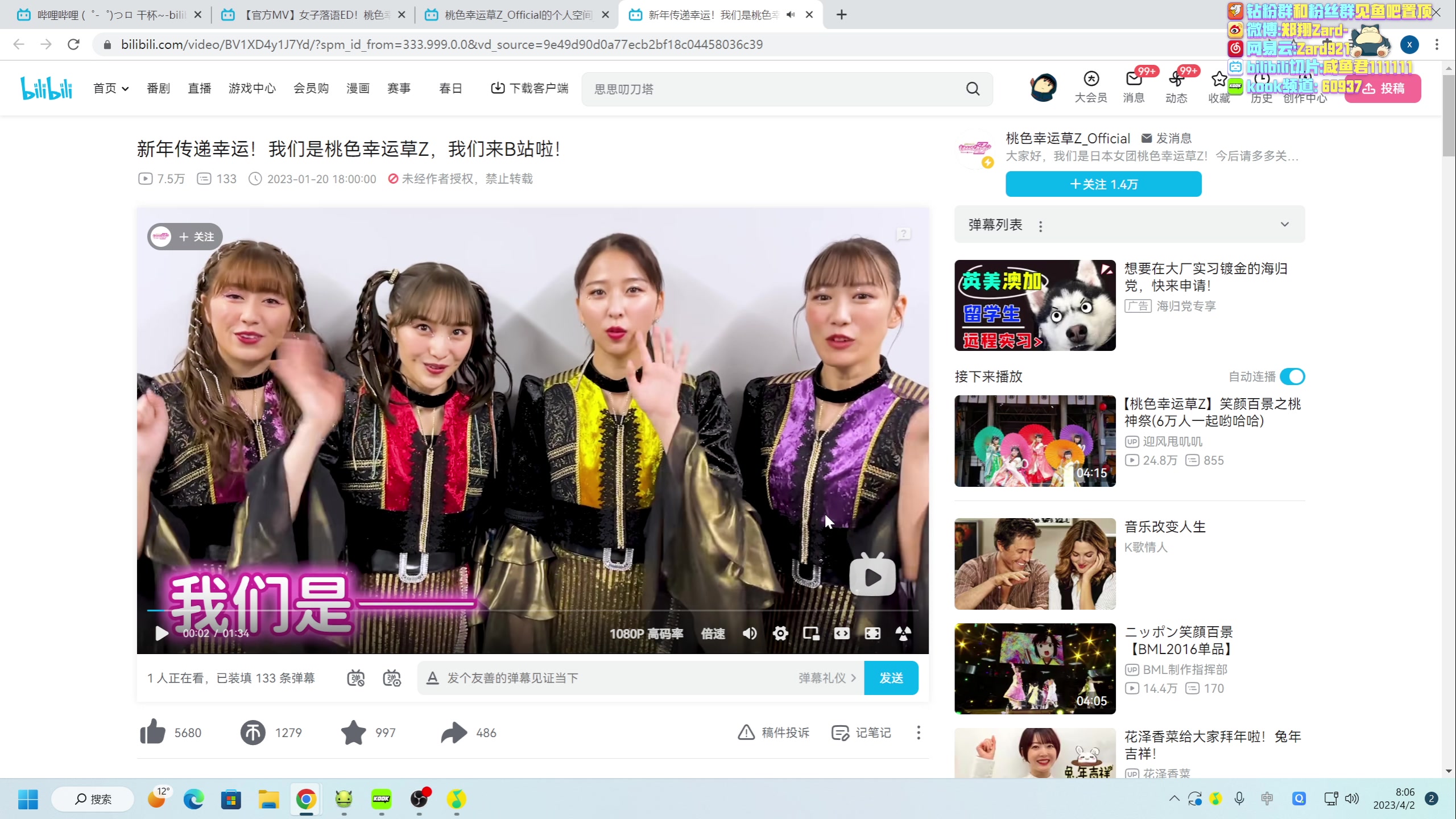Open 1080P 高码率 quality selector
The image size is (1456, 819).
pos(646,634)
